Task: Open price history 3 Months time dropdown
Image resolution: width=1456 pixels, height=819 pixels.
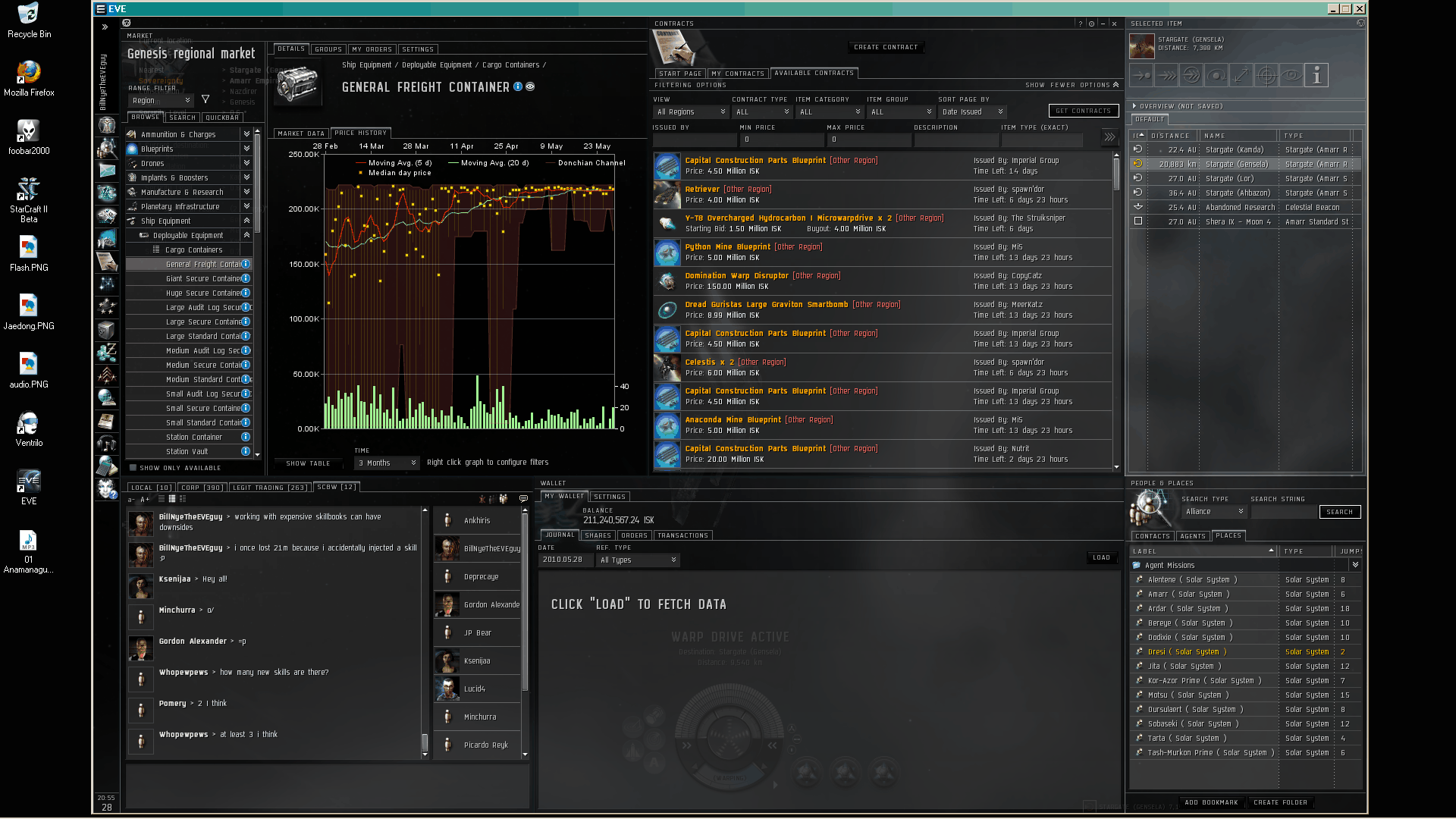Action: coord(387,463)
